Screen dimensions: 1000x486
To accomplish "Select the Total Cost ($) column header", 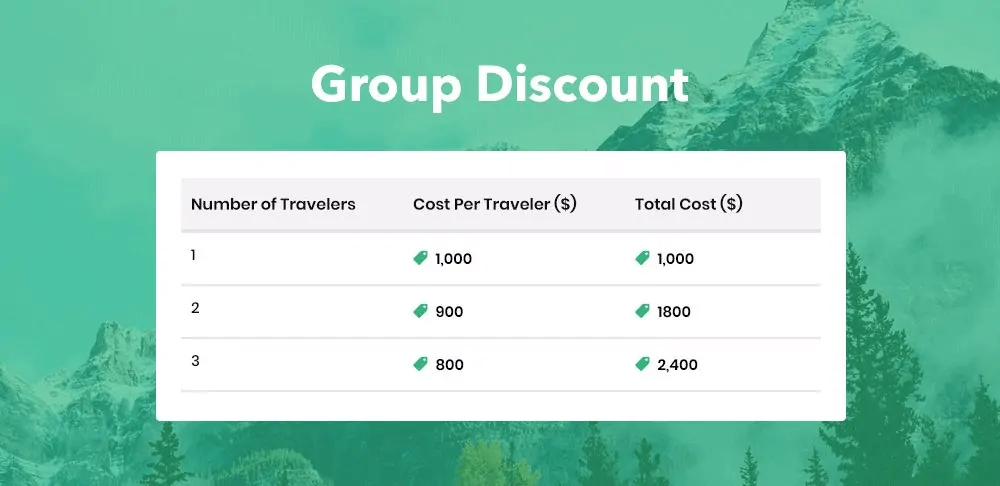I will click(x=688, y=204).
